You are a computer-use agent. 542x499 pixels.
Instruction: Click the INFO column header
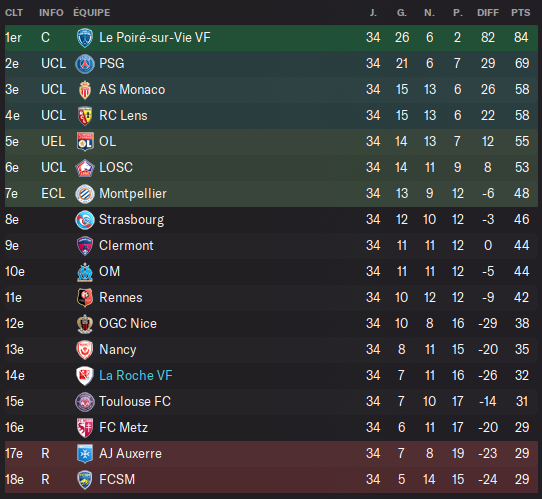51,13
